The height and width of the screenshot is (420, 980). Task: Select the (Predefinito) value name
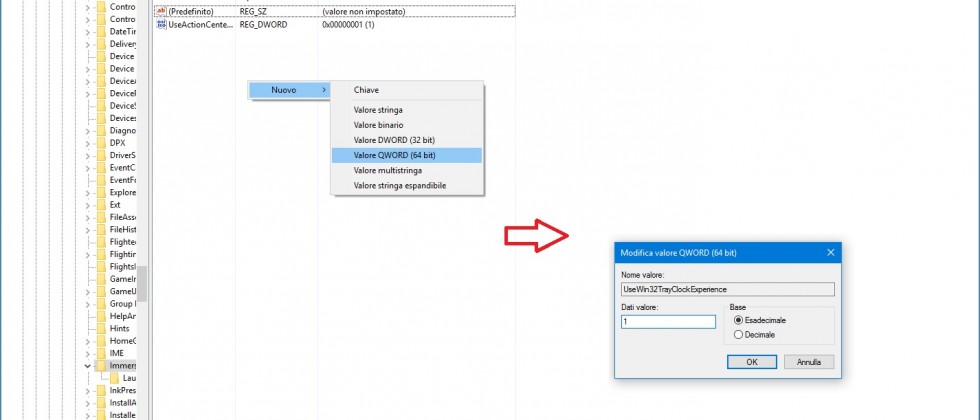pos(191,12)
